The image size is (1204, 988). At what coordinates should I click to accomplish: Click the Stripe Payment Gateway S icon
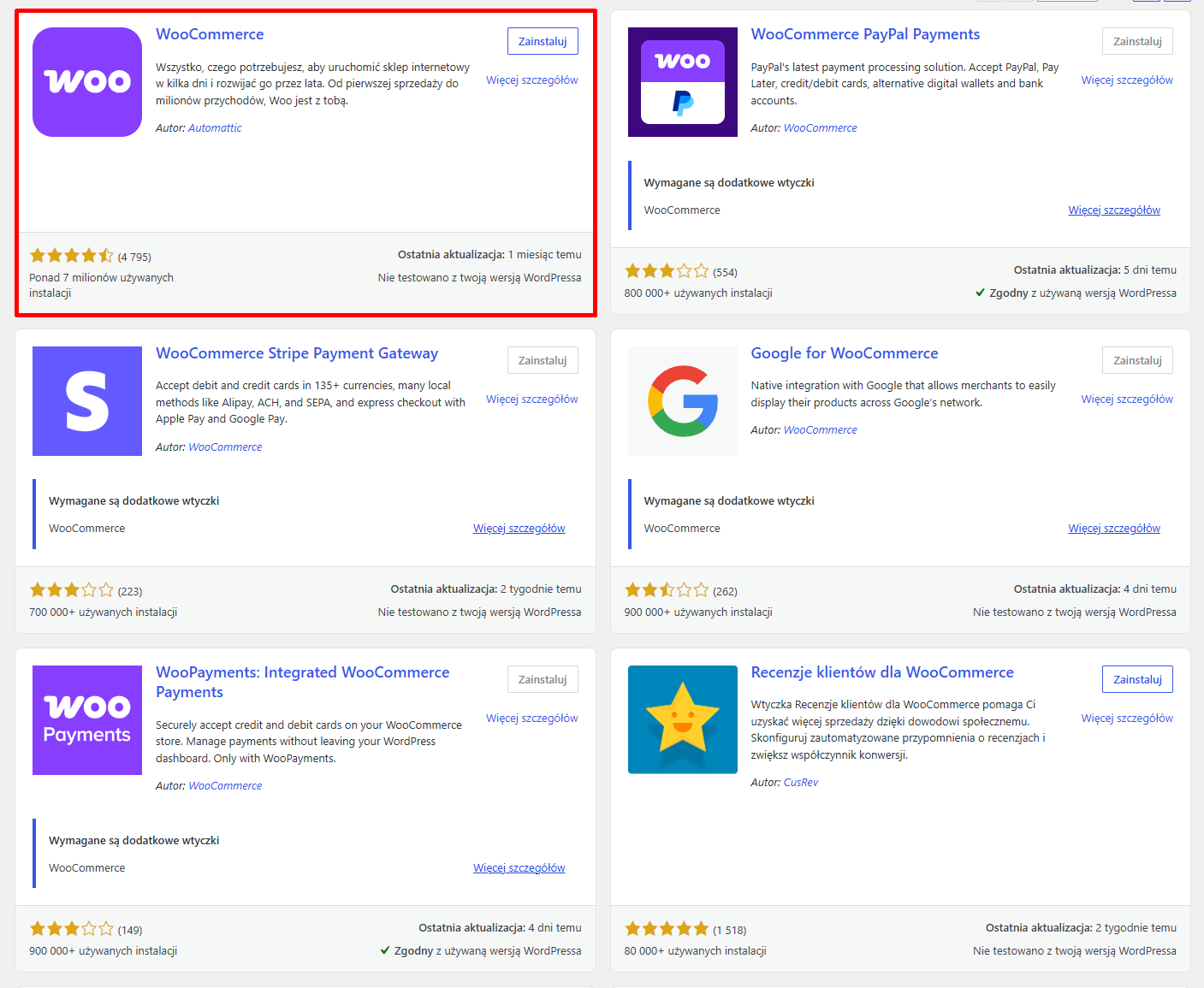click(x=87, y=401)
